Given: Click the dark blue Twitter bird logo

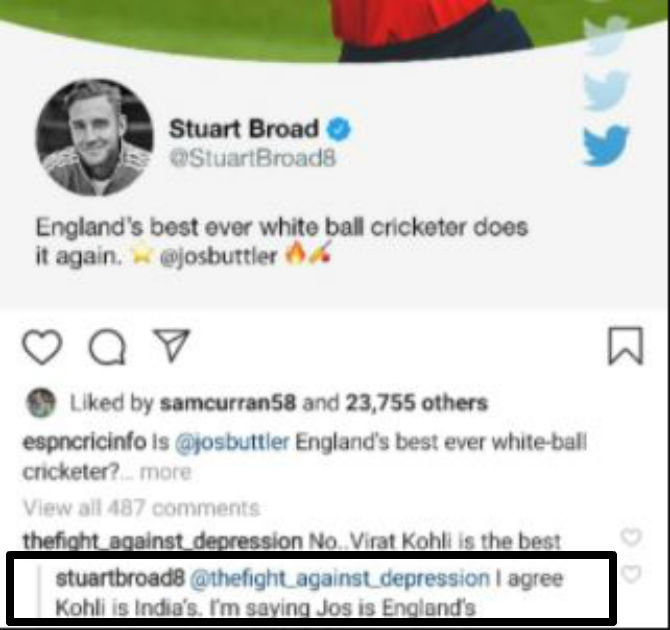Looking at the screenshot, I should [606, 145].
